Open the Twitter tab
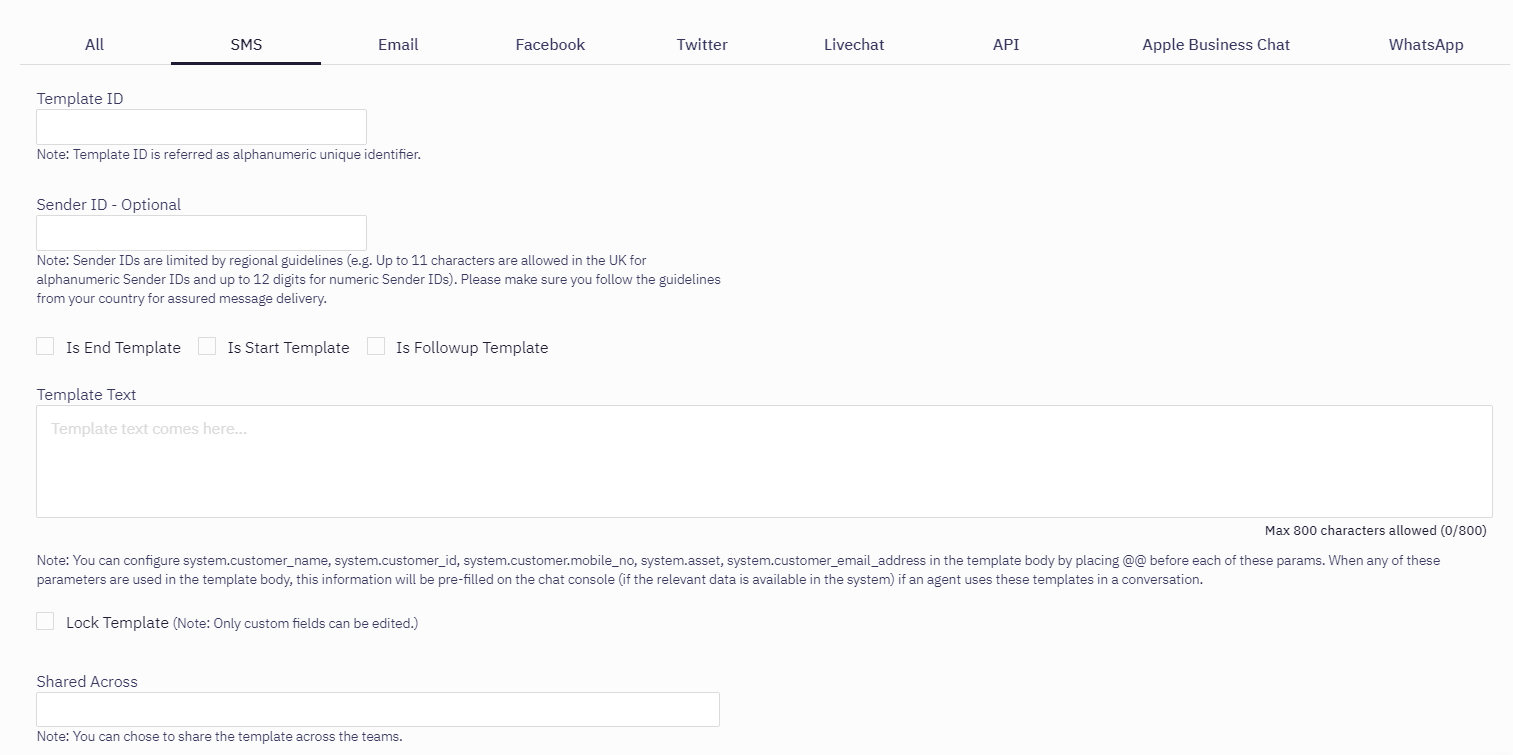 pyautogui.click(x=702, y=45)
